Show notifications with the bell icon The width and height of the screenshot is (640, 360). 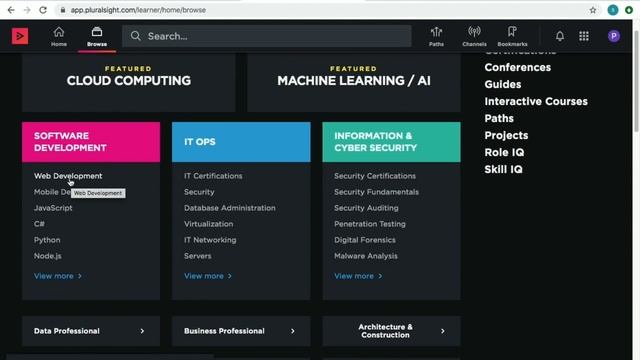[x=560, y=36]
